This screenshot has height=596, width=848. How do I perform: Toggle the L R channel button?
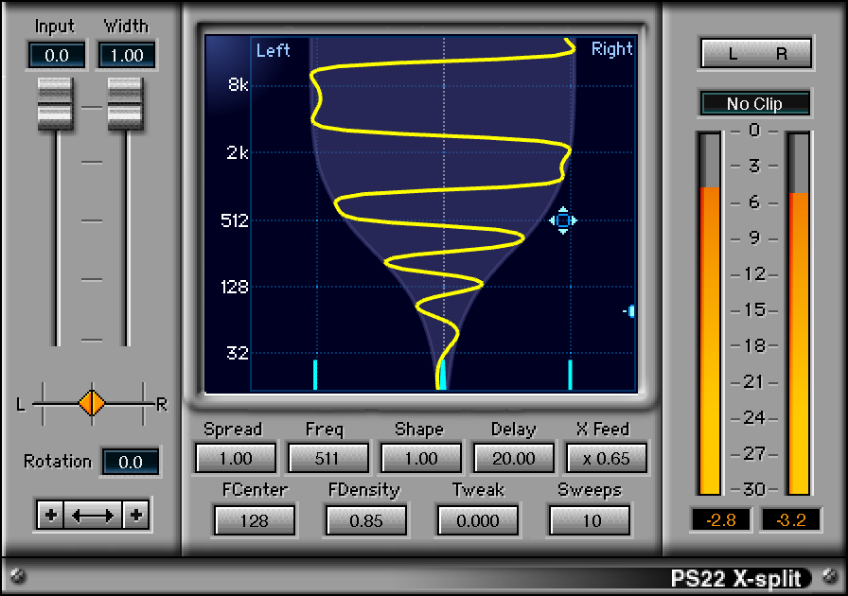tap(756, 54)
